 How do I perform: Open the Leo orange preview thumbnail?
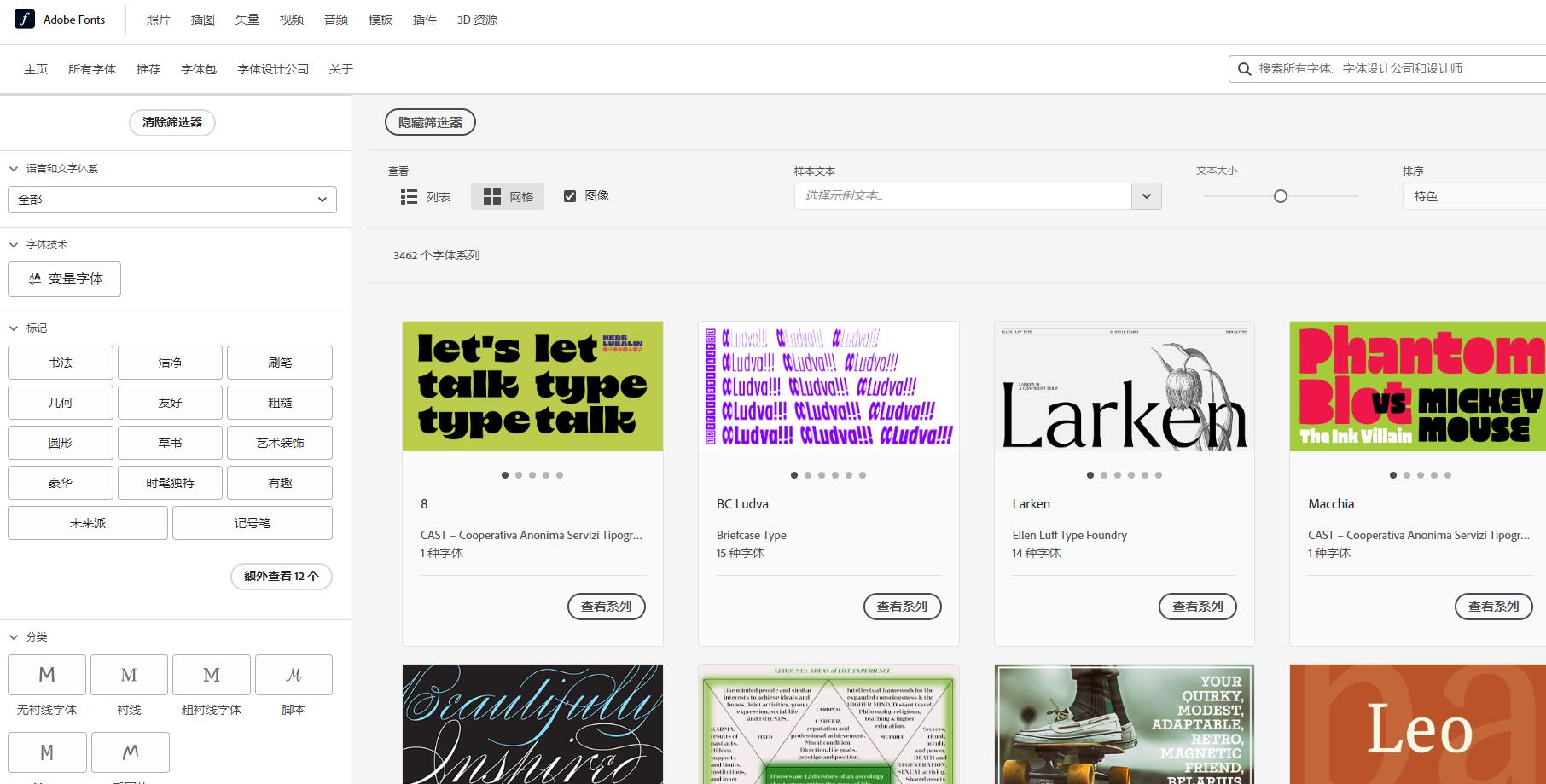[1418, 724]
